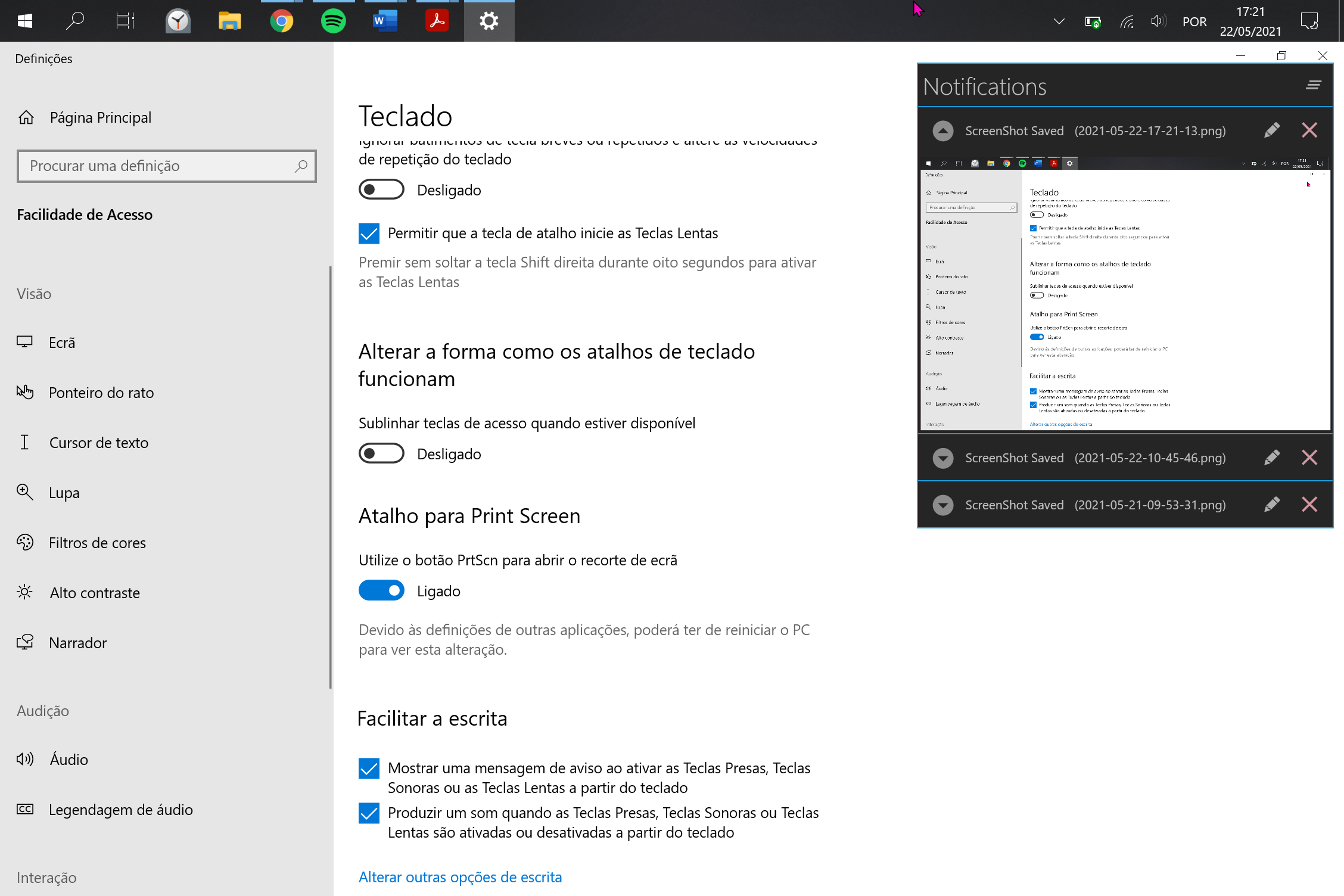Click the pencil edit icon for the 17-21-13 screenshot
This screenshot has width=1344, height=896.
(x=1271, y=130)
